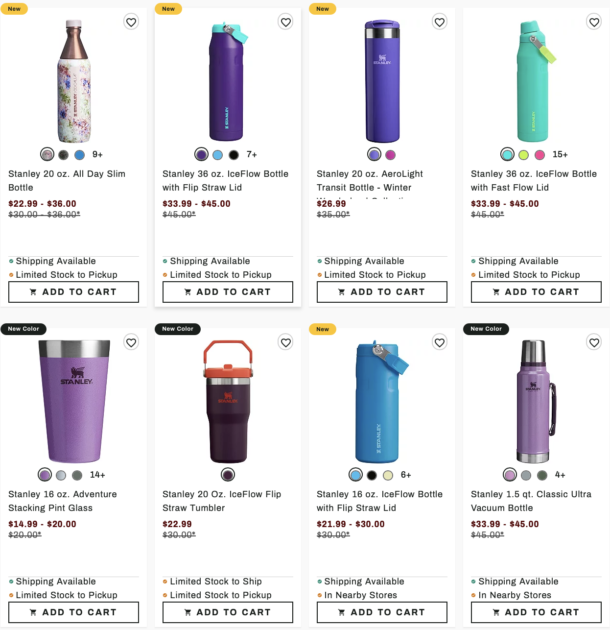Expand 15+ colors on Fast Flow Lid bottle
The width and height of the screenshot is (610, 630).
pyautogui.click(x=560, y=155)
